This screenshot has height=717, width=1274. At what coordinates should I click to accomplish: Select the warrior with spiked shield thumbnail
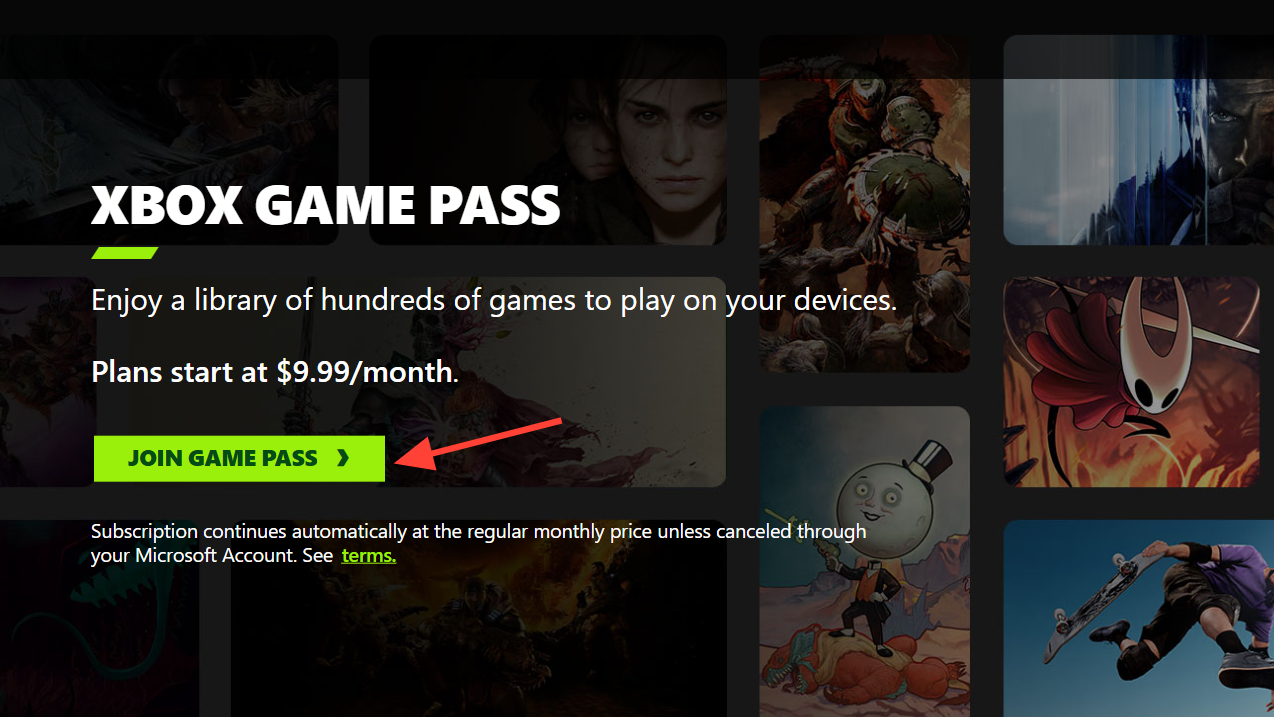pos(864,203)
